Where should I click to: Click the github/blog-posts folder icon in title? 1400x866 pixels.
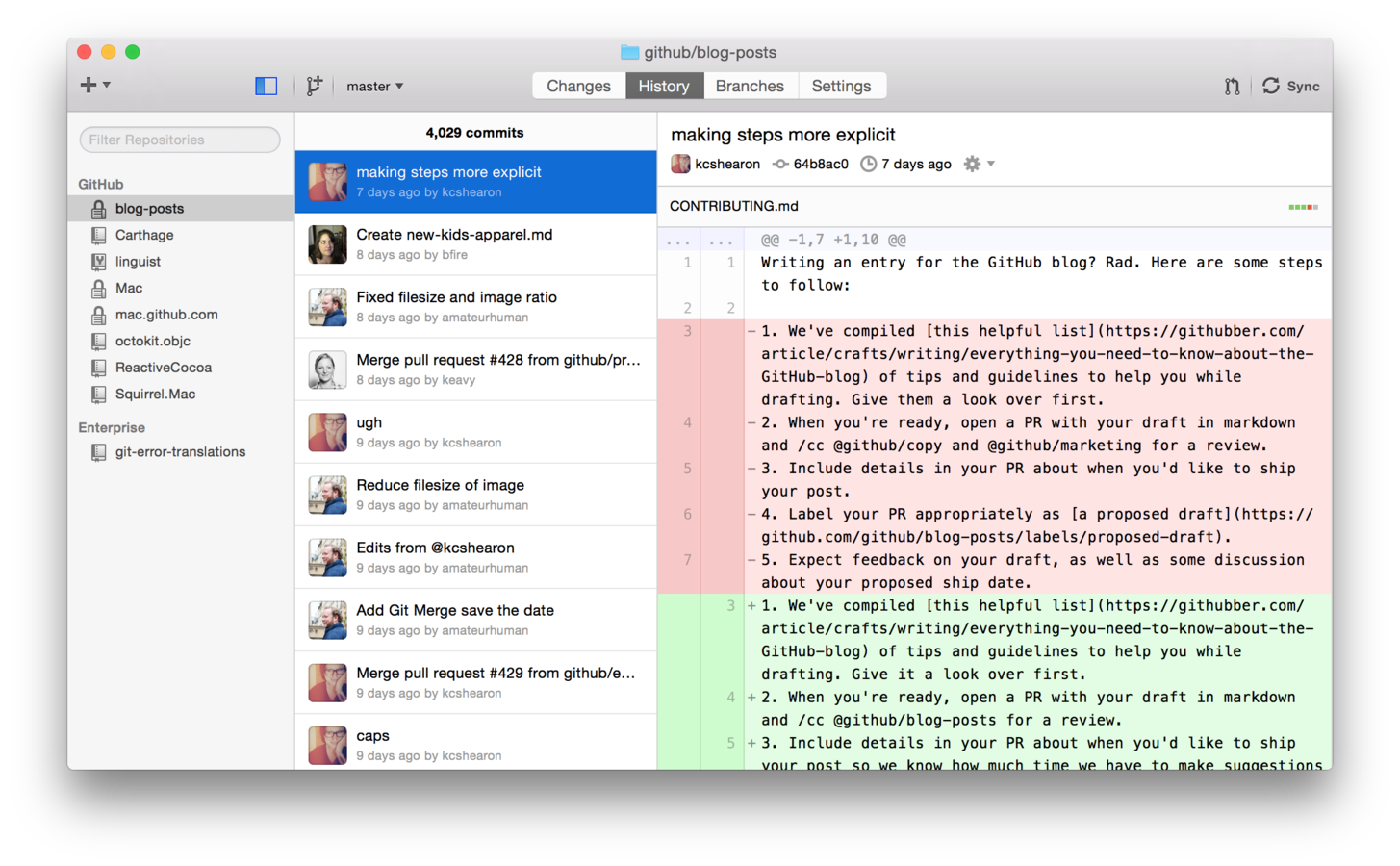630,52
